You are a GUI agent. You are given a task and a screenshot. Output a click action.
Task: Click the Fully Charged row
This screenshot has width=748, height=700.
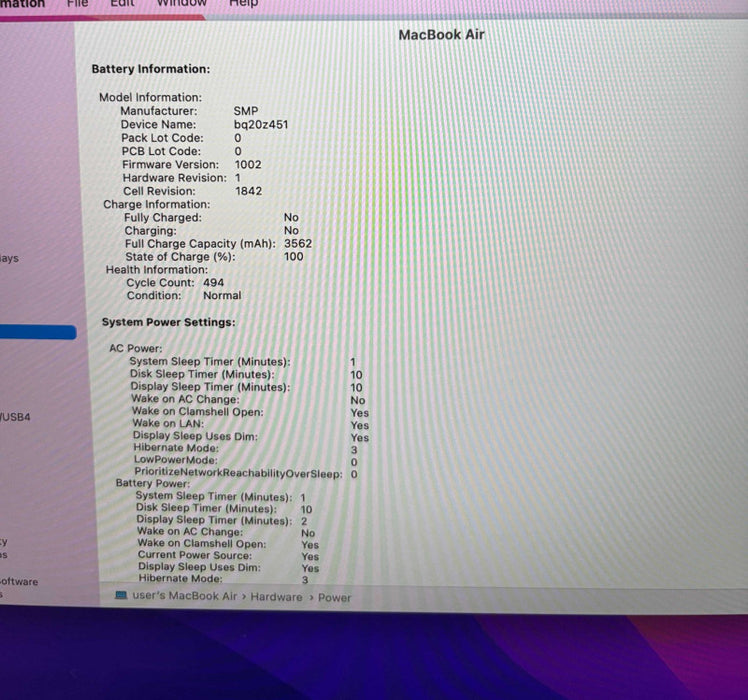pyautogui.click(x=211, y=218)
